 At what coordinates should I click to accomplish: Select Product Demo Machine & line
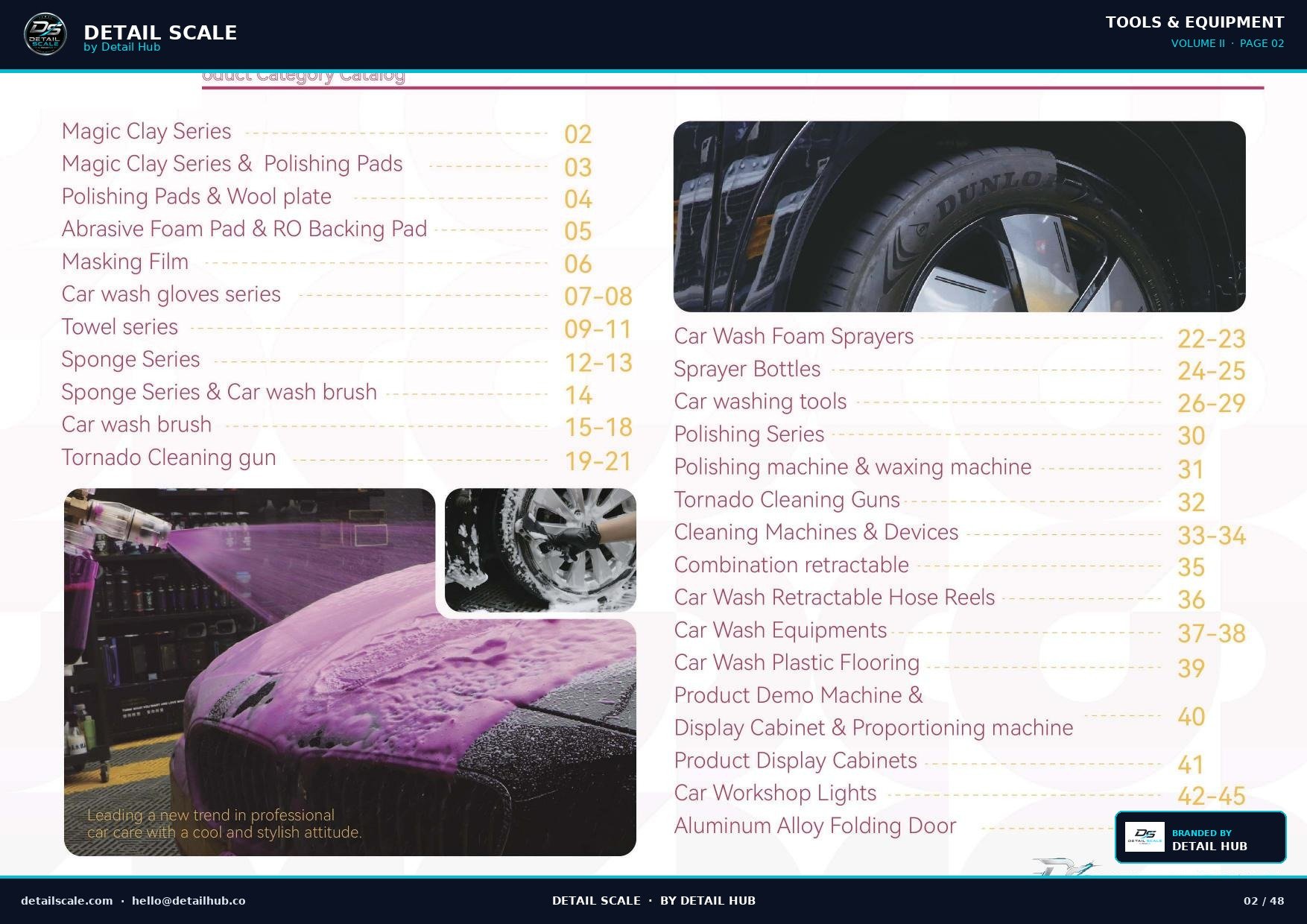(x=799, y=695)
